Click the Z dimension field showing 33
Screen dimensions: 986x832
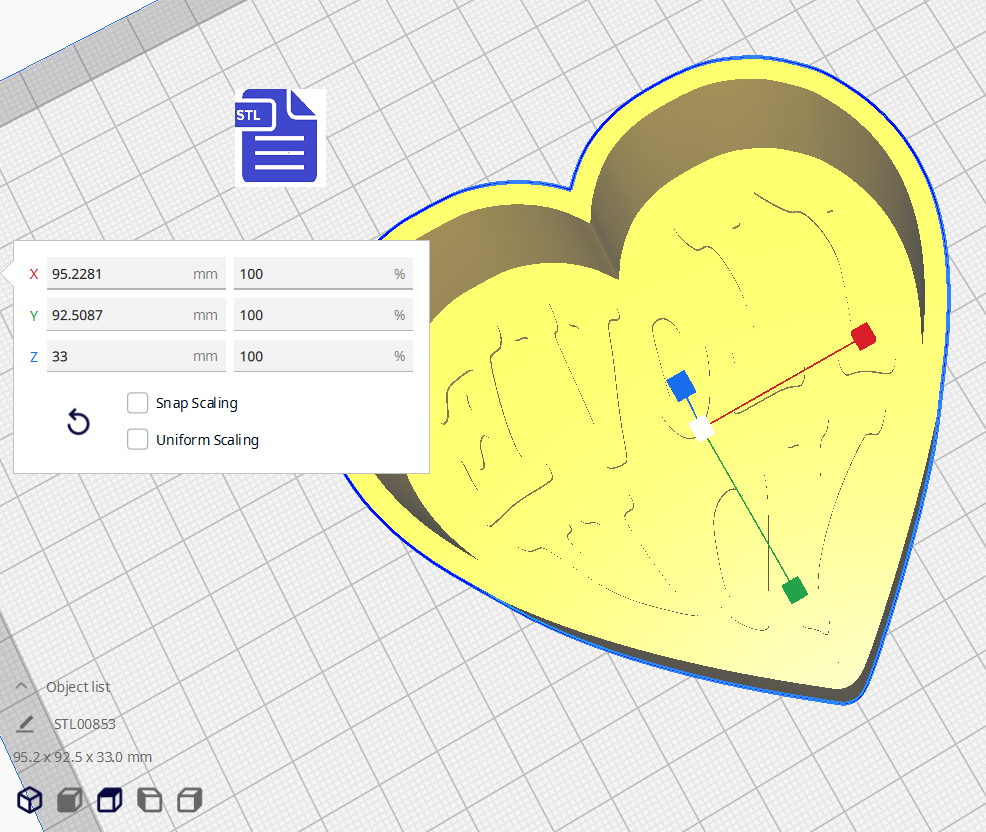(118, 356)
